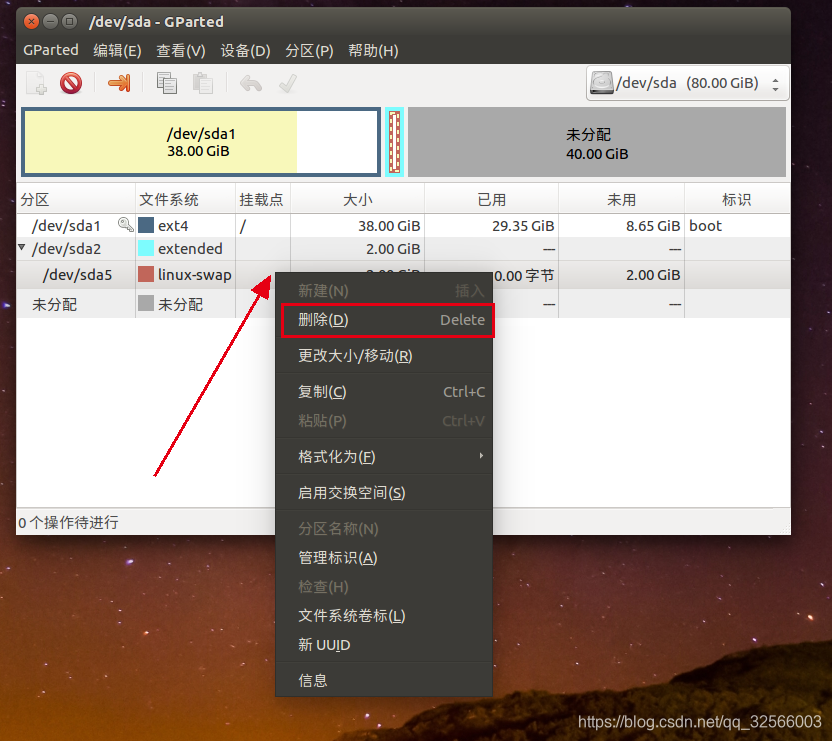Viewport: 832px width, 741px height.
Task: Open the GParted menu
Action: pyautogui.click(x=51, y=50)
